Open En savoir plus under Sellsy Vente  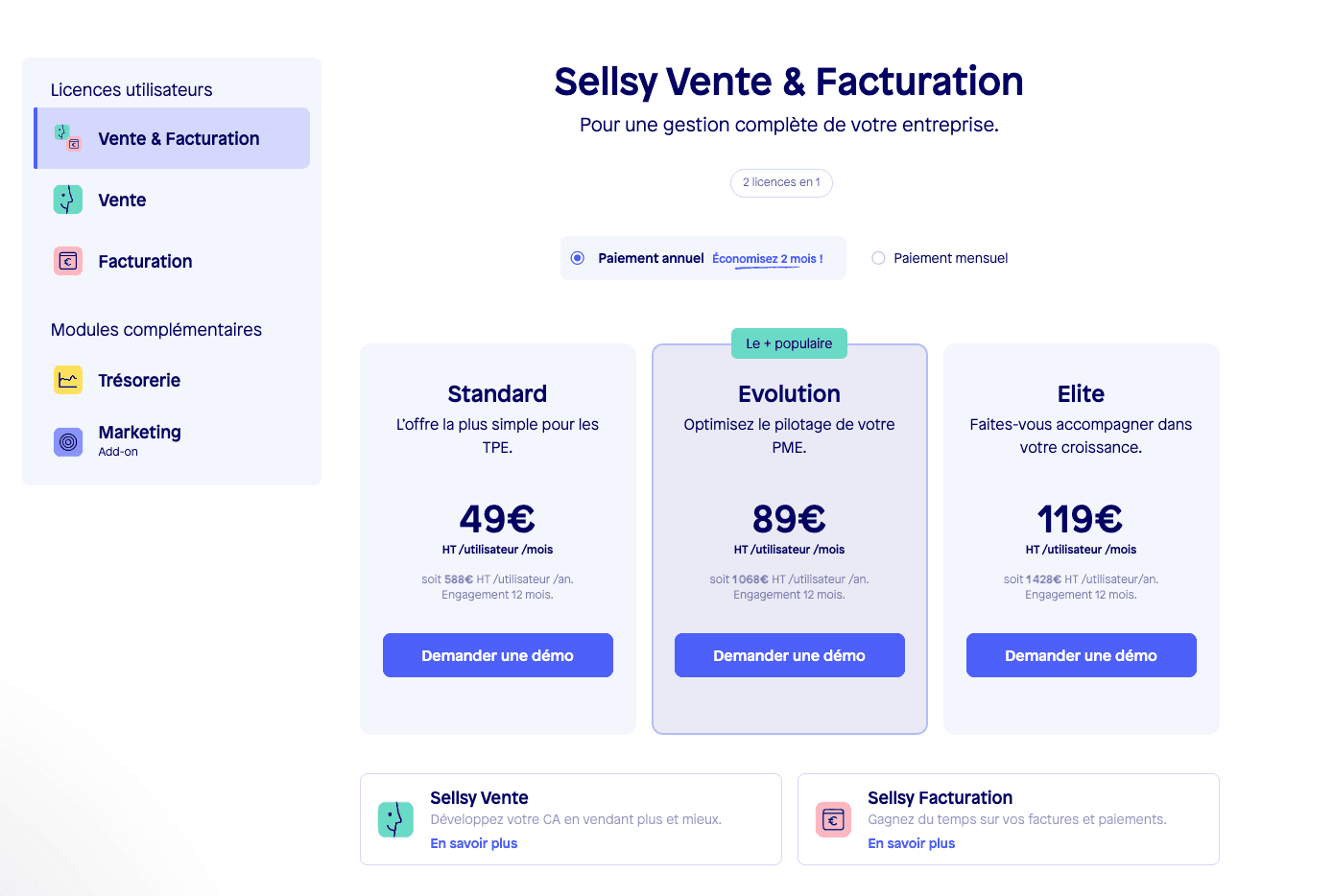(474, 842)
